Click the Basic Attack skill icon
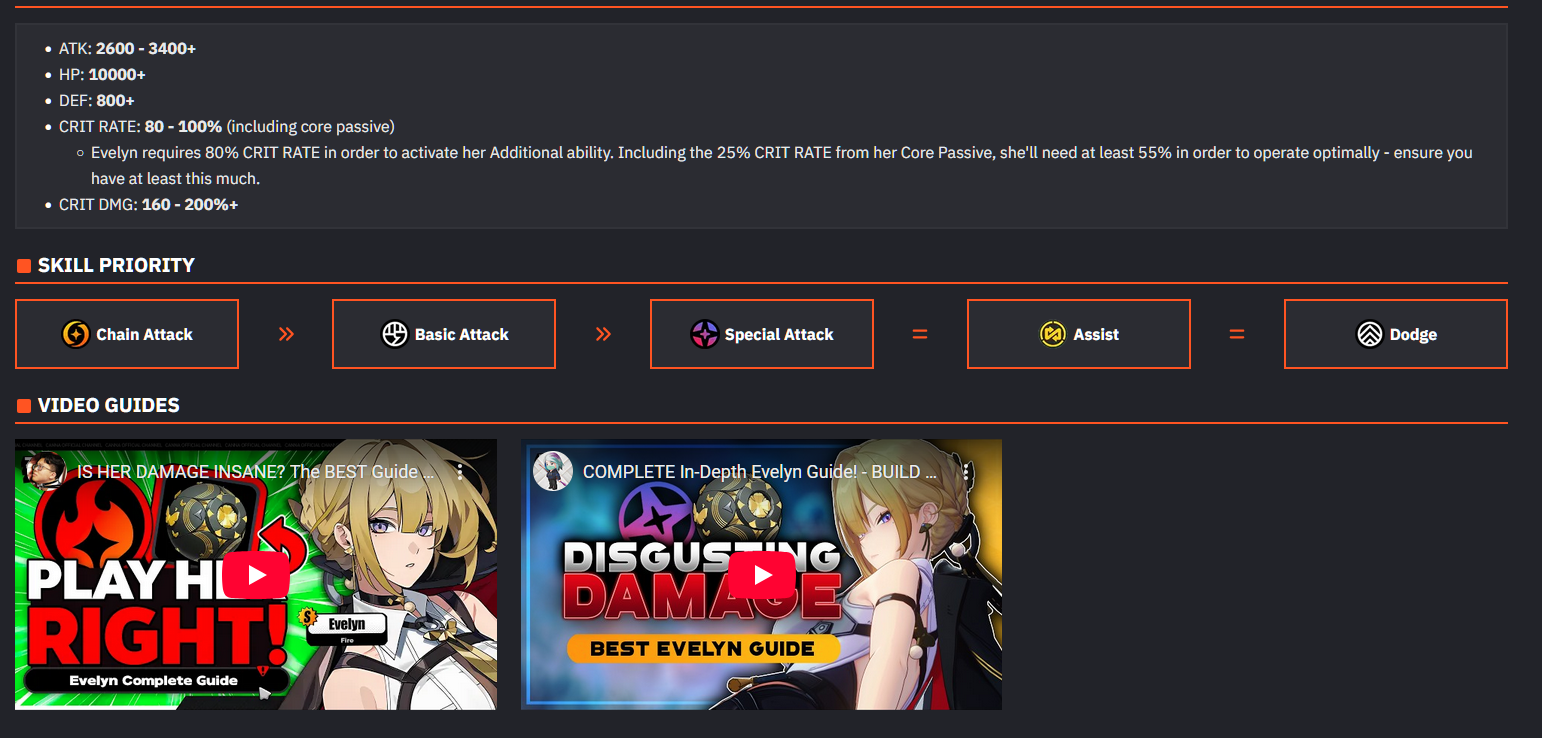 395,334
